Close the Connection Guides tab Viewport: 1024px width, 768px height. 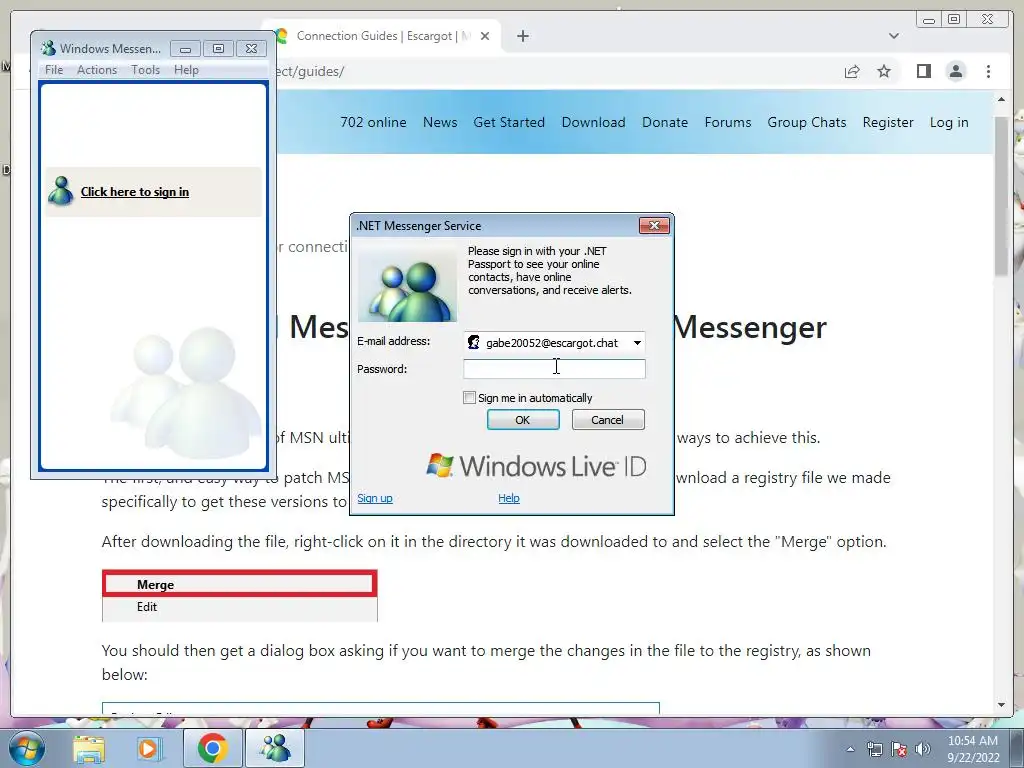coord(485,36)
